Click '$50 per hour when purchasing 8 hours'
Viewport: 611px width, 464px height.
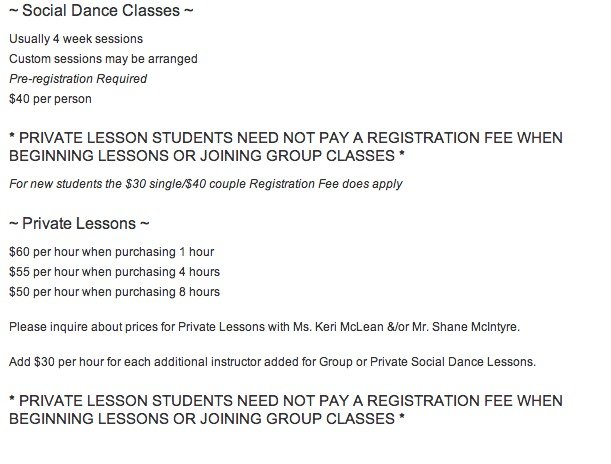(115, 292)
